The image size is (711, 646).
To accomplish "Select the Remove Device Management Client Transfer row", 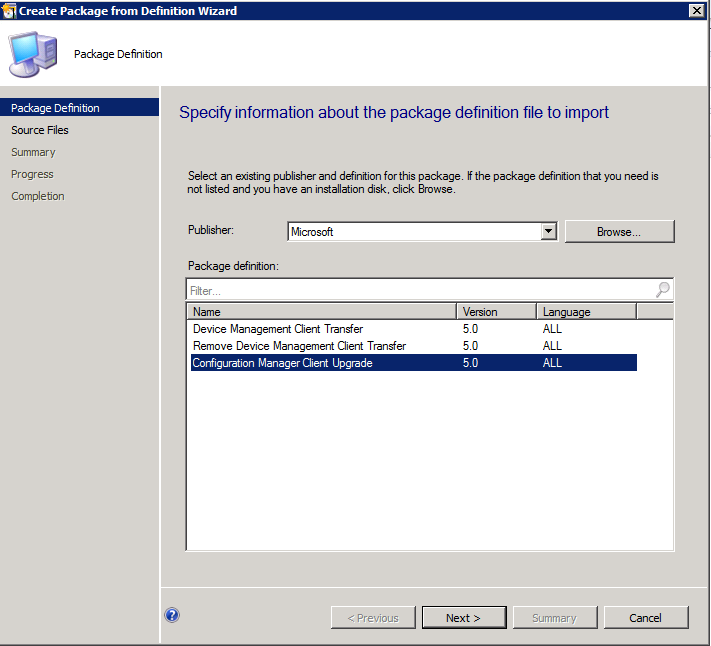I will coord(414,346).
